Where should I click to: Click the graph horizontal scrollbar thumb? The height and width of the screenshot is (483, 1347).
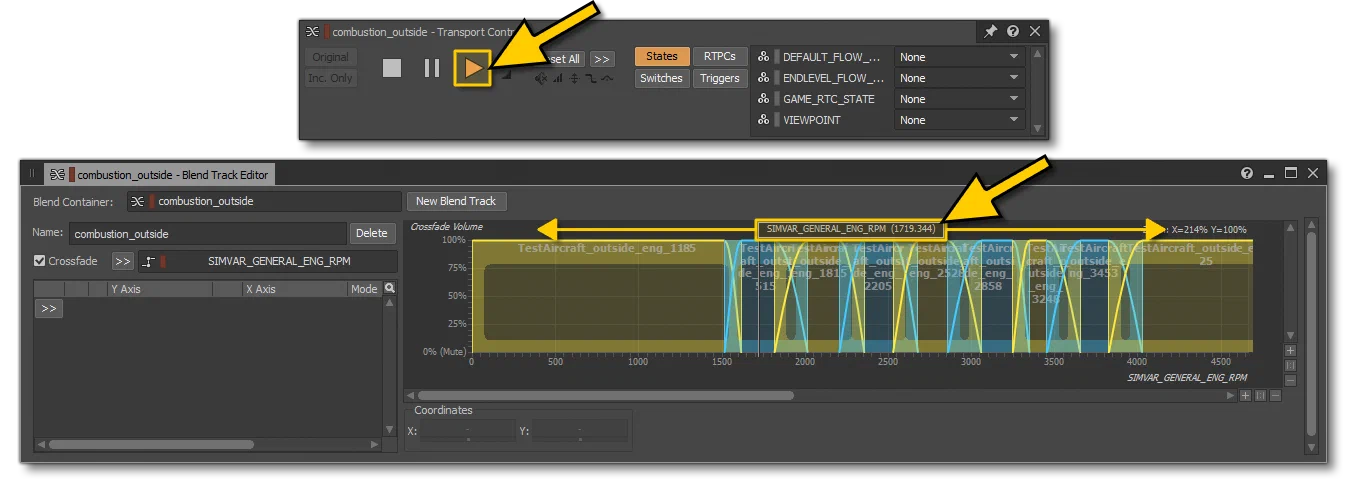(x=606, y=395)
